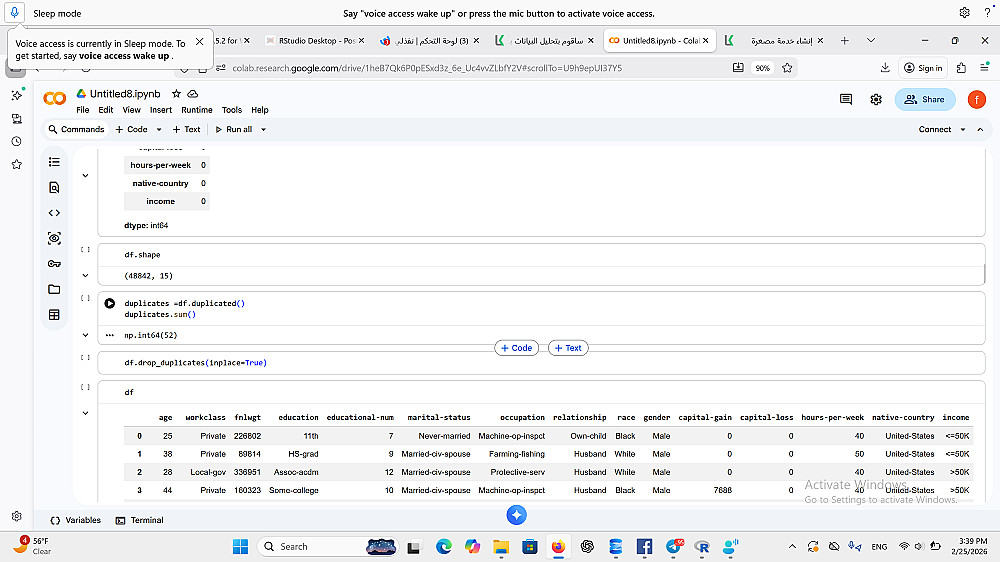Run the duplicates cell play button
The width and height of the screenshot is (1000, 562).
110,304
